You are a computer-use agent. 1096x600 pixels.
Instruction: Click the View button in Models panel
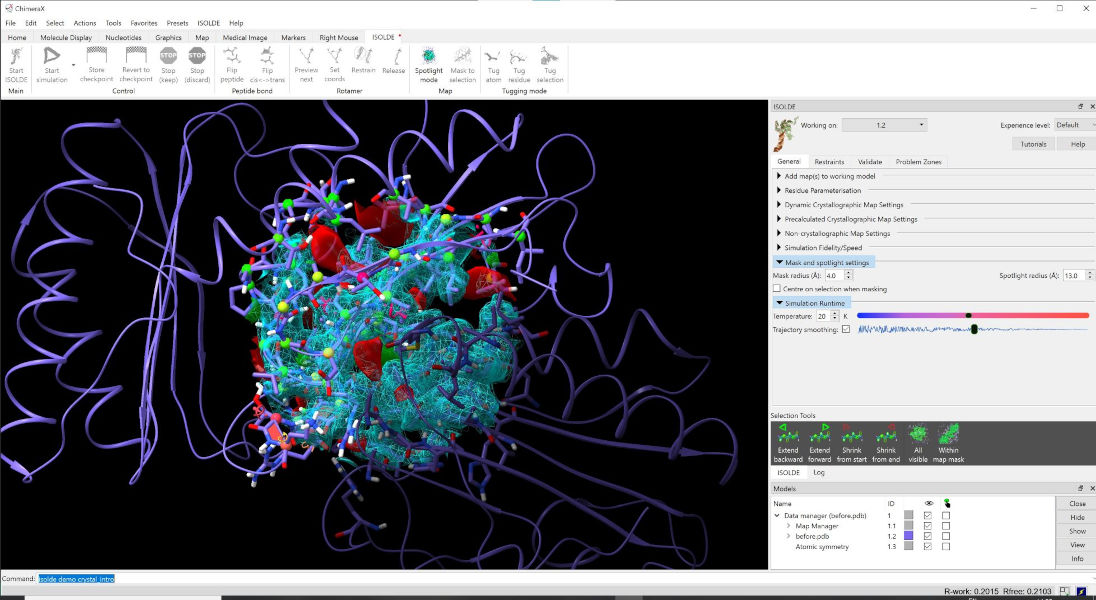tap(1077, 545)
